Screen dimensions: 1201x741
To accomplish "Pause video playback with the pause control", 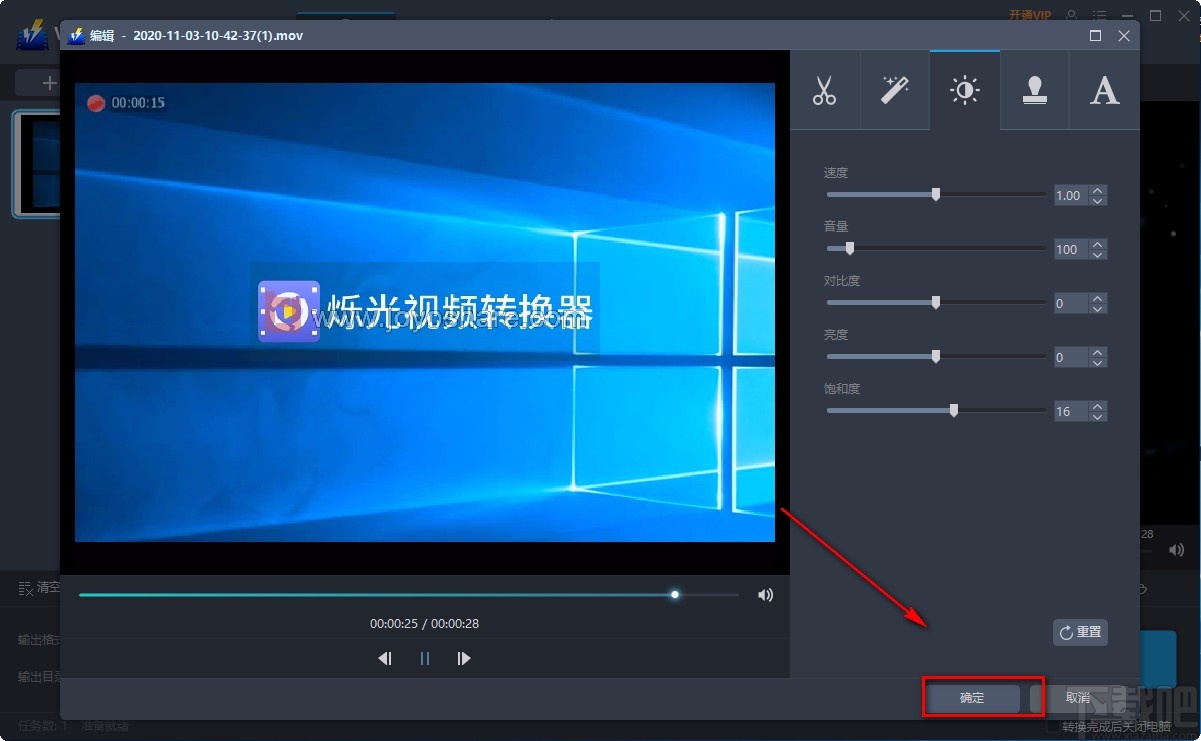I will pos(424,658).
